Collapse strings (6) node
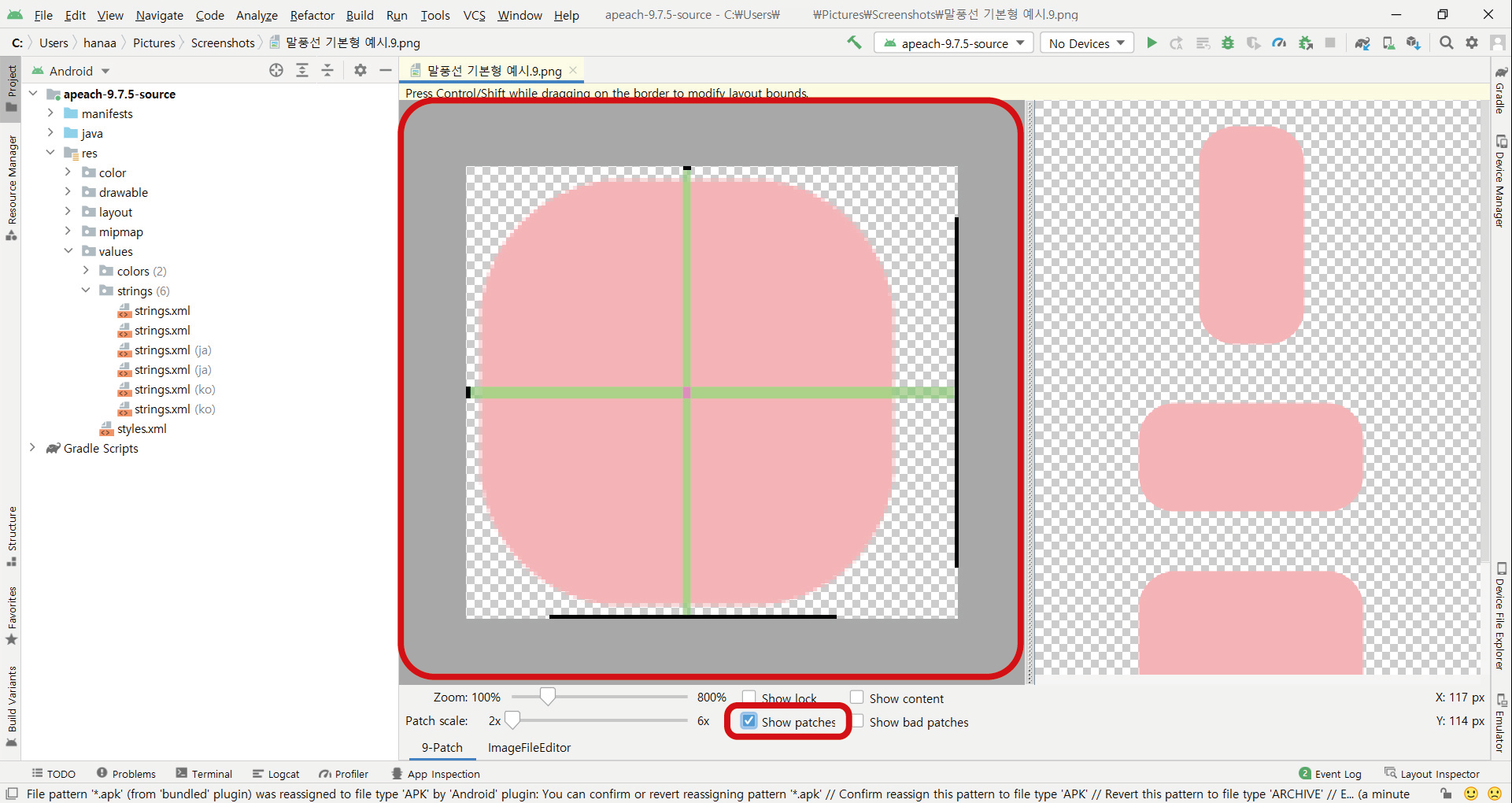The width and height of the screenshot is (1512, 803). click(86, 290)
